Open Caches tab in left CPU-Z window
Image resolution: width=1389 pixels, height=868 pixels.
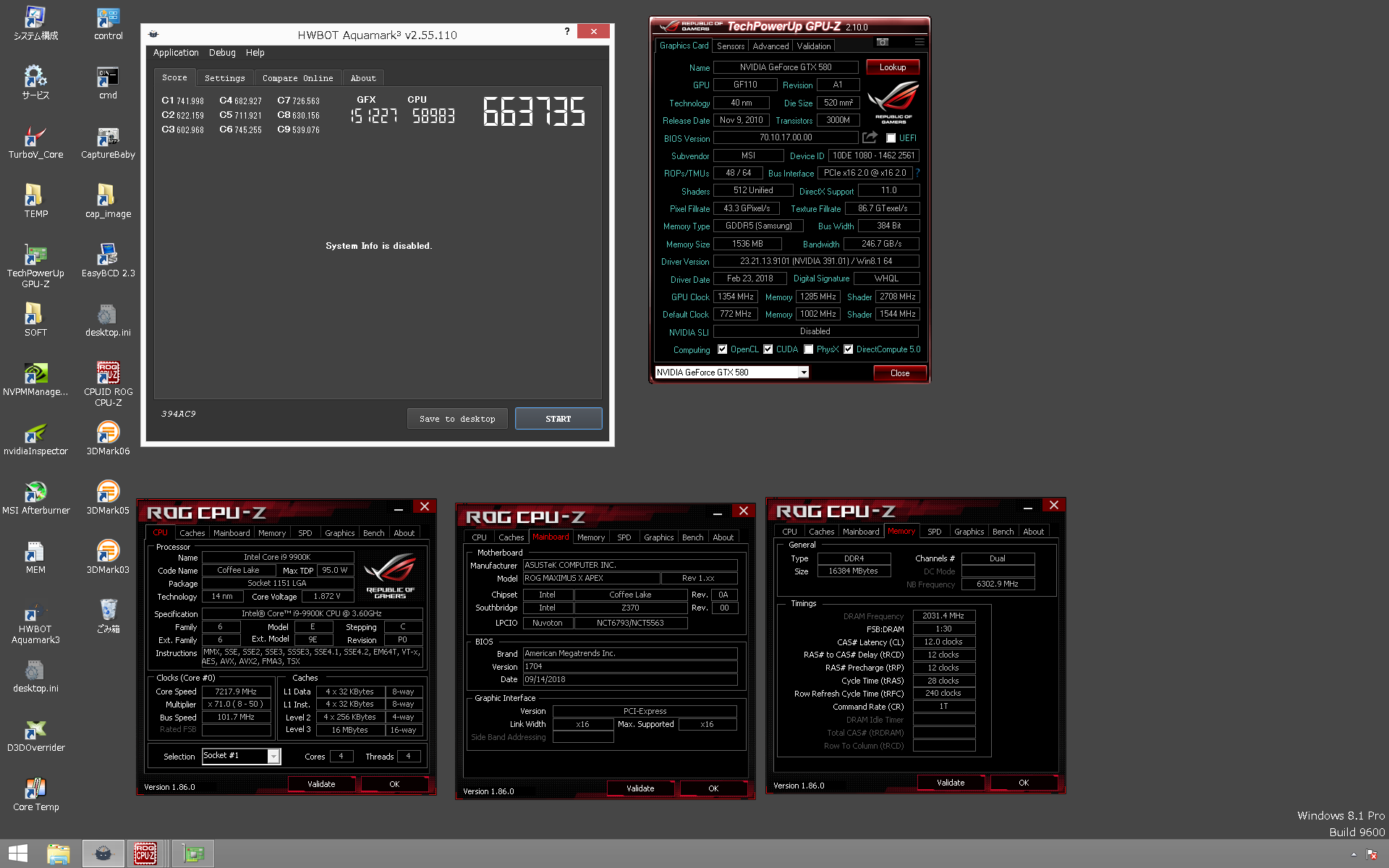coord(192,533)
